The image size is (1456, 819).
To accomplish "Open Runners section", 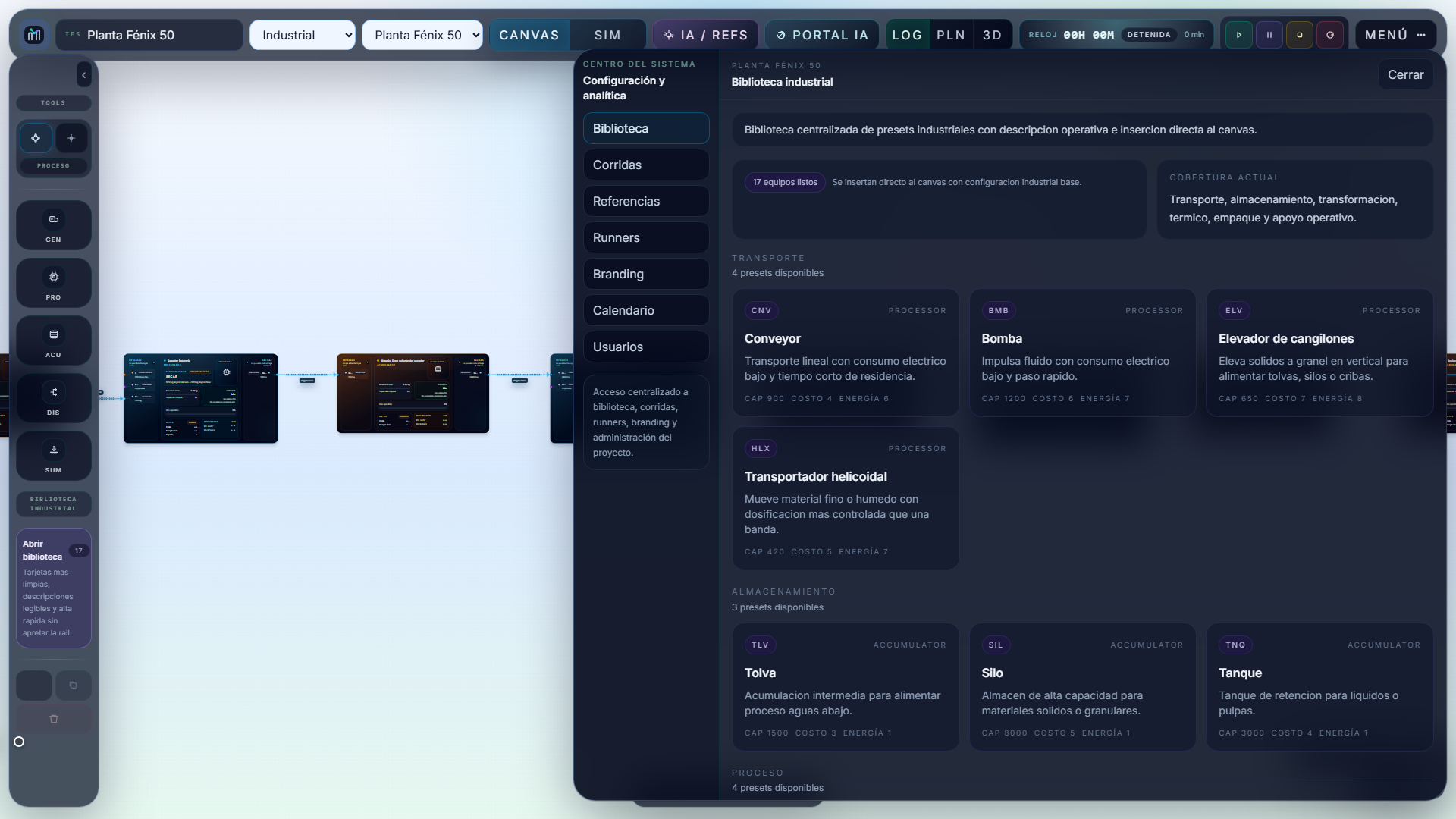I will click(646, 237).
